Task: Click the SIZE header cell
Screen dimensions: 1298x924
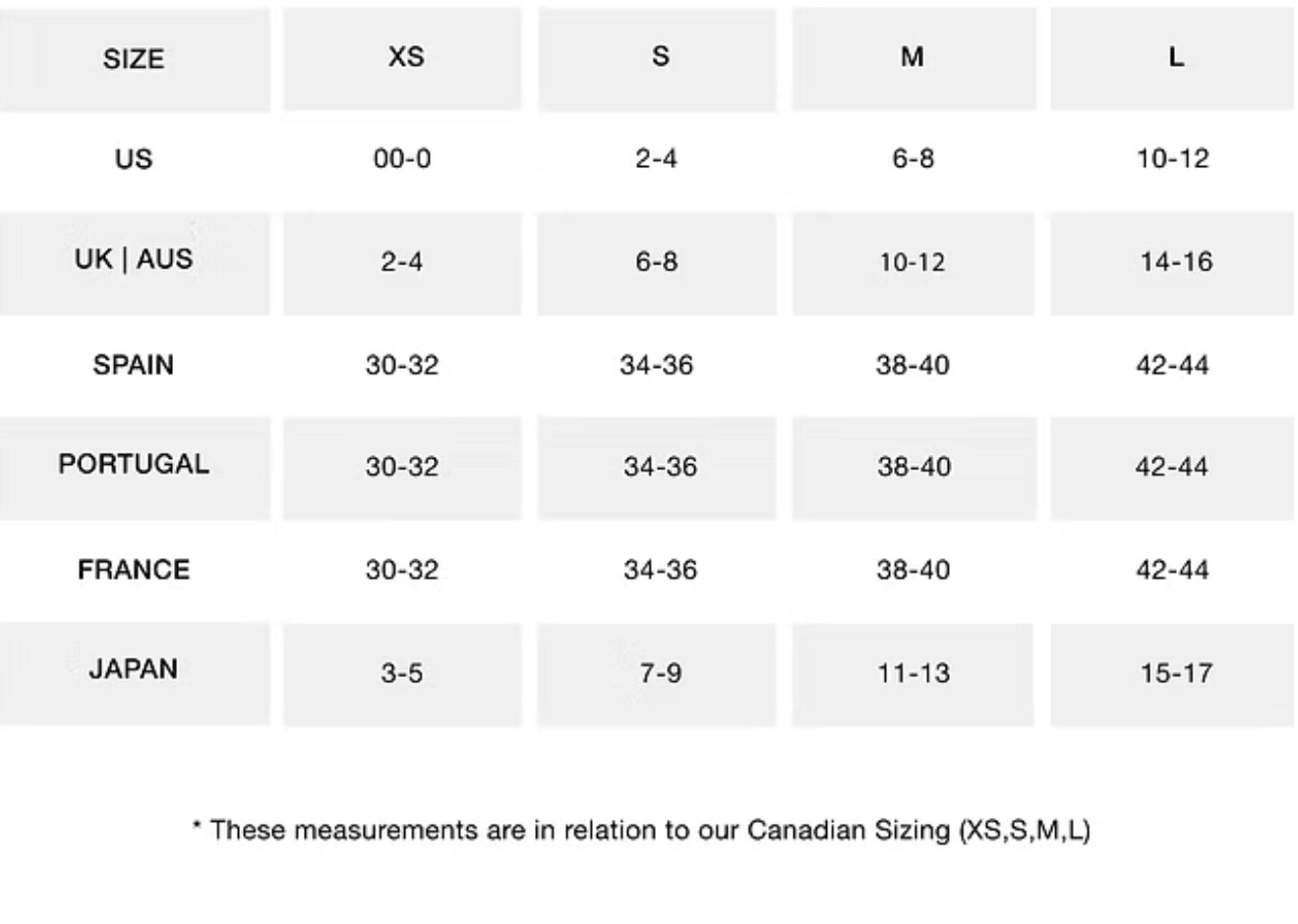Action: click(134, 59)
